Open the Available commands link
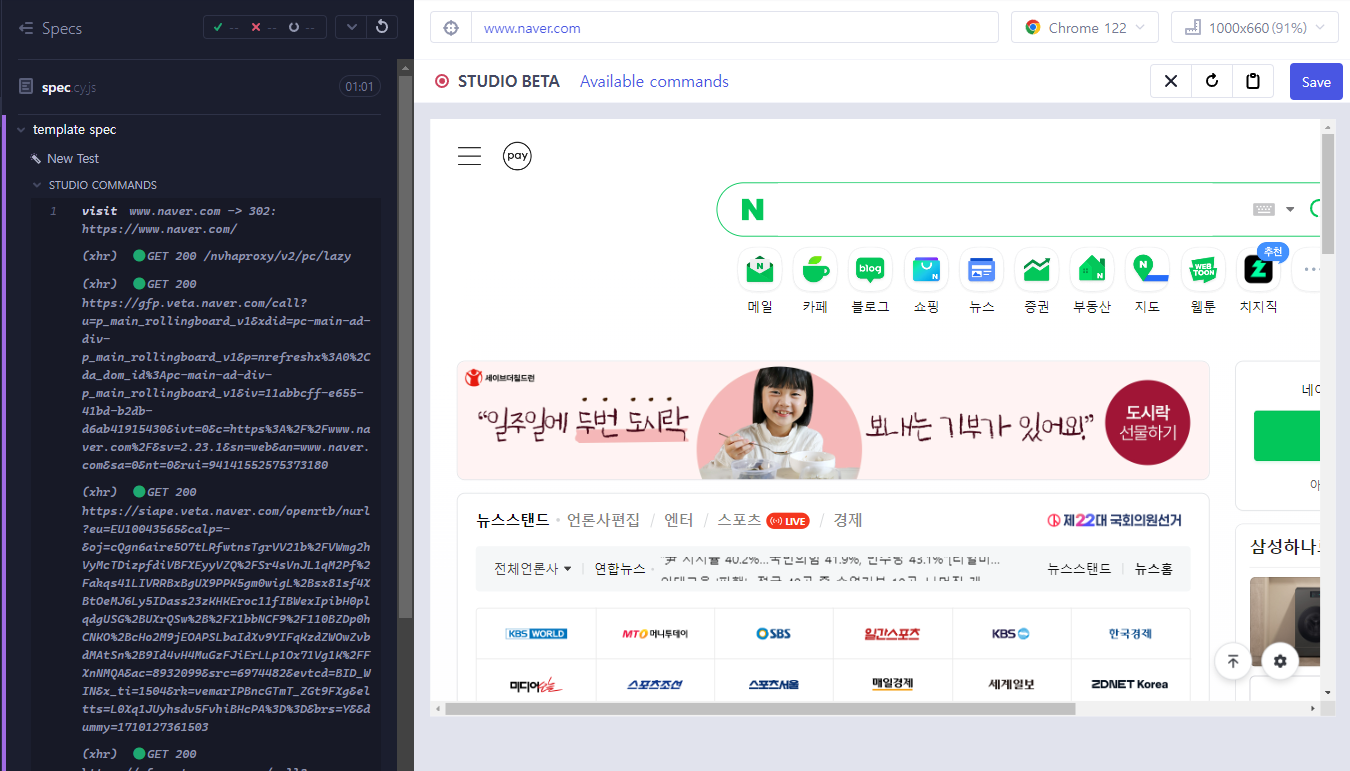 654,81
